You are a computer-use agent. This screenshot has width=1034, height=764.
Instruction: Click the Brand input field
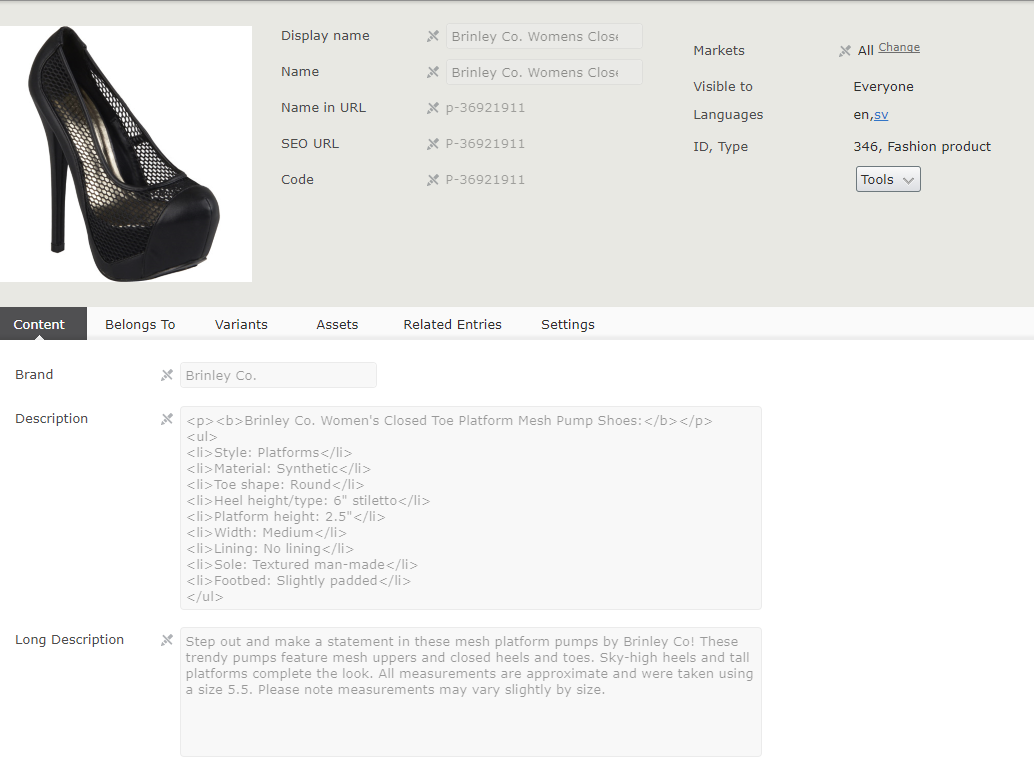coord(278,375)
